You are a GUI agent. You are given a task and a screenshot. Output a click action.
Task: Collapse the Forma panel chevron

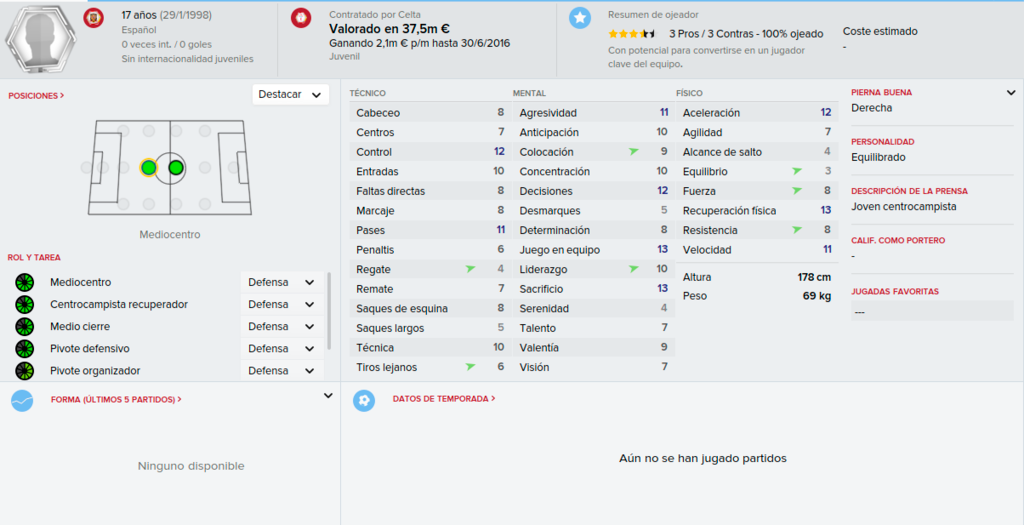[328, 396]
